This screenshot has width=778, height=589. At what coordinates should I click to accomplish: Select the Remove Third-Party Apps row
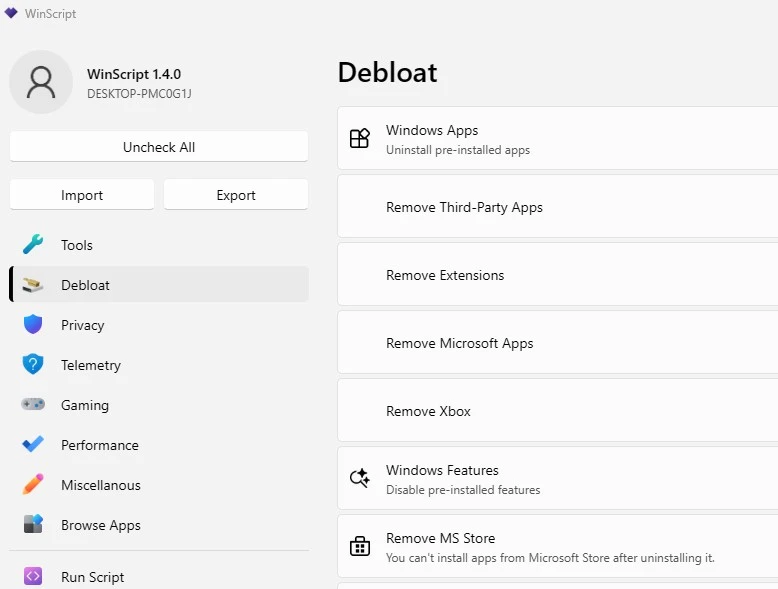tap(558, 206)
